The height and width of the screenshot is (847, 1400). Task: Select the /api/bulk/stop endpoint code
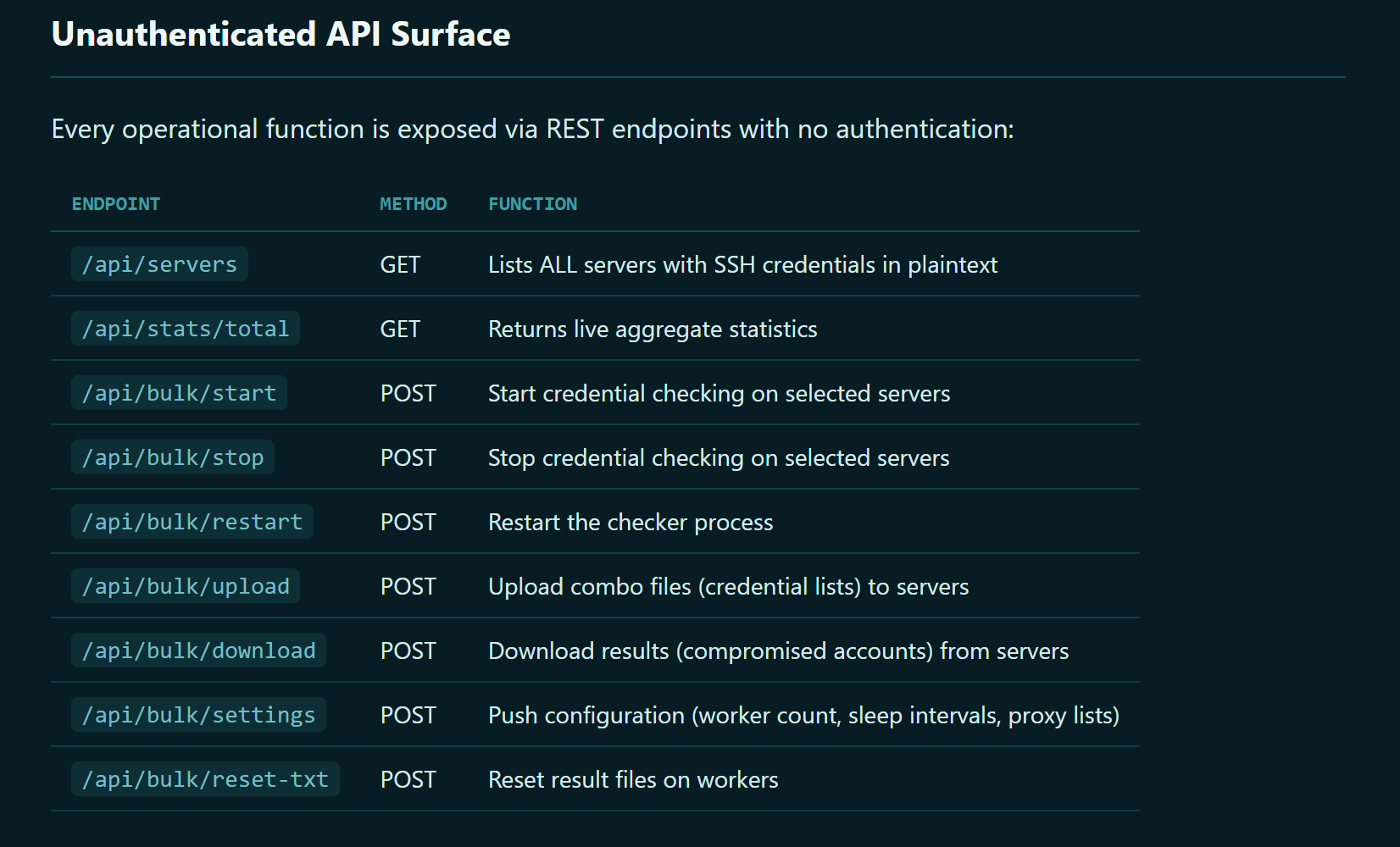173,457
